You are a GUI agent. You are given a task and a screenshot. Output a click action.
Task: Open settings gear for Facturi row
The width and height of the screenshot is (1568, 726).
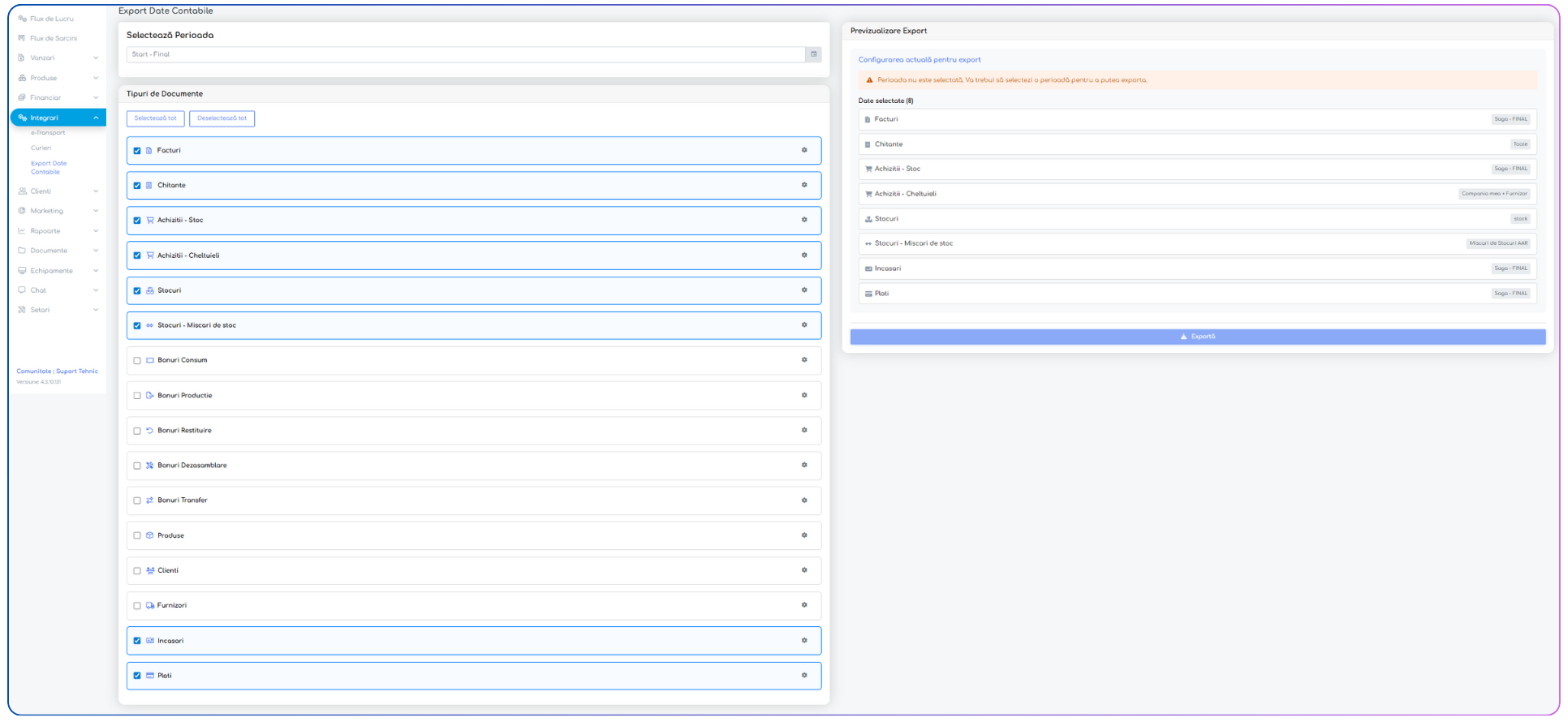click(804, 150)
